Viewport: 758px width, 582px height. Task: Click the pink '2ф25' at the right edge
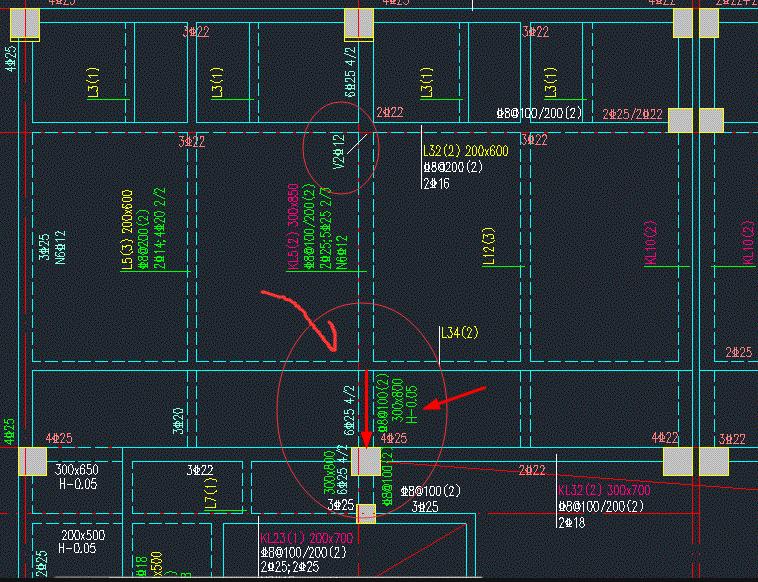point(739,352)
